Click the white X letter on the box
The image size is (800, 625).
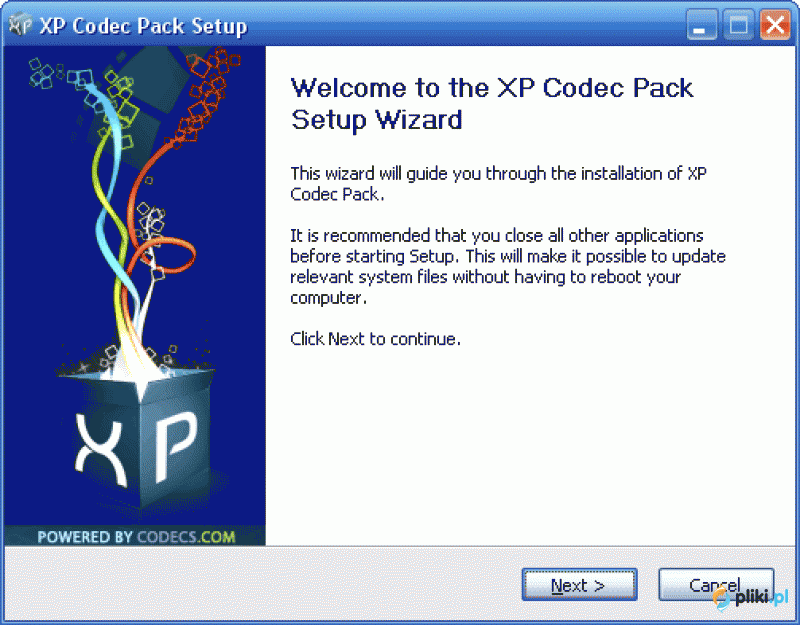101,449
